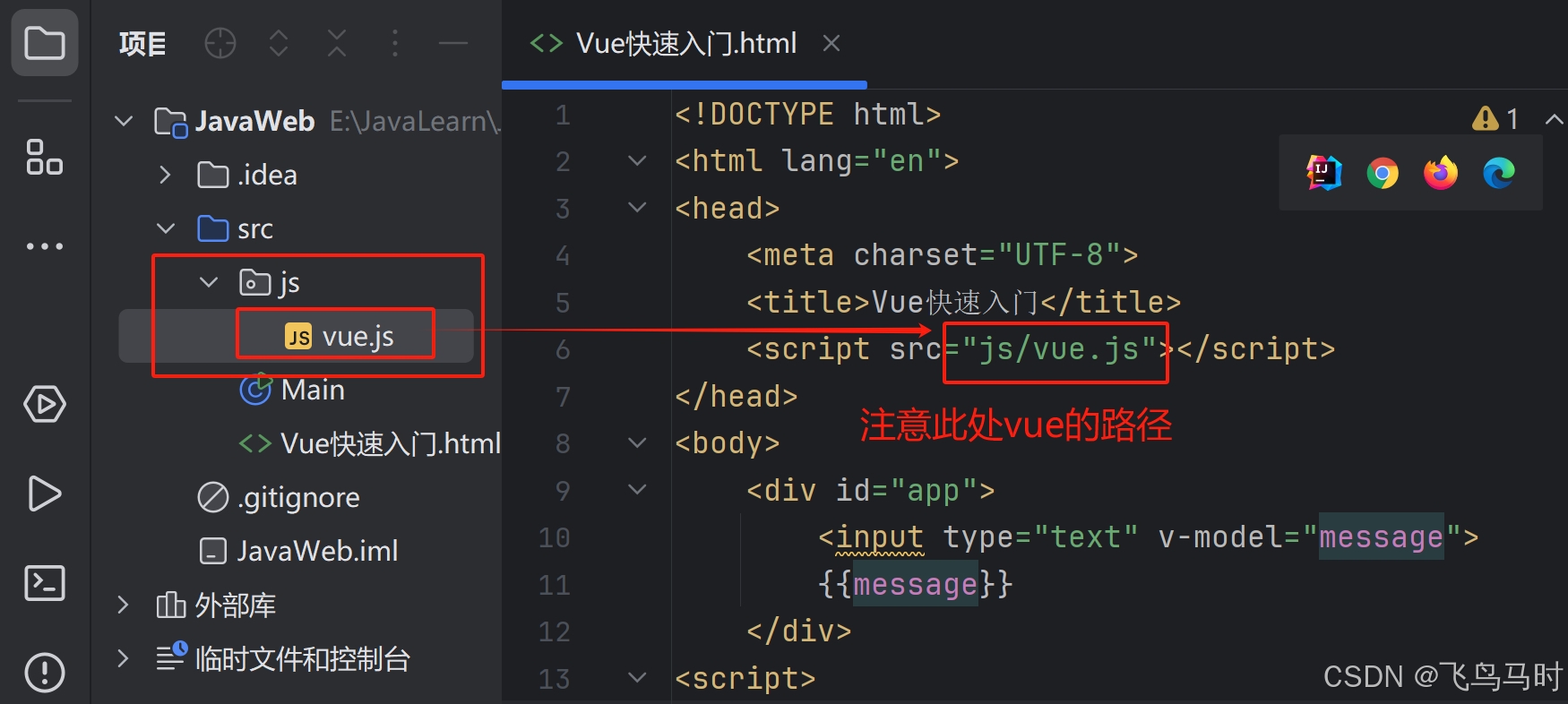1568x704 pixels.
Task: Select the vue.js file in tree
Action: [297, 336]
